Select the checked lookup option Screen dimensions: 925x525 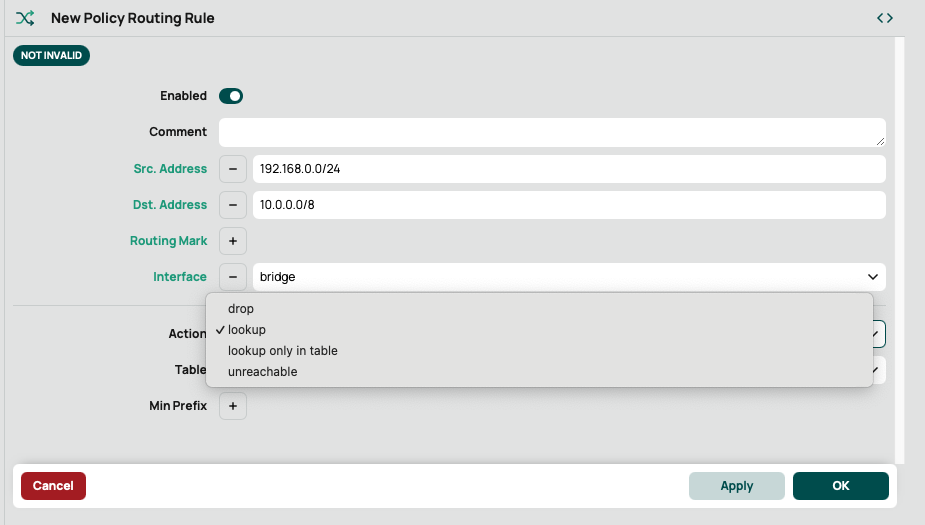coord(539,330)
